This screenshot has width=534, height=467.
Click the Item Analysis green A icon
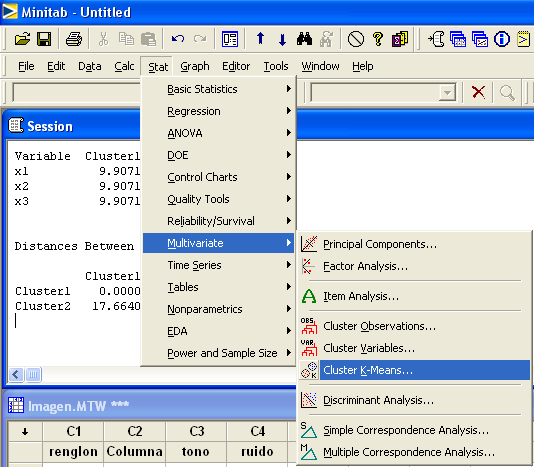point(309,296)
